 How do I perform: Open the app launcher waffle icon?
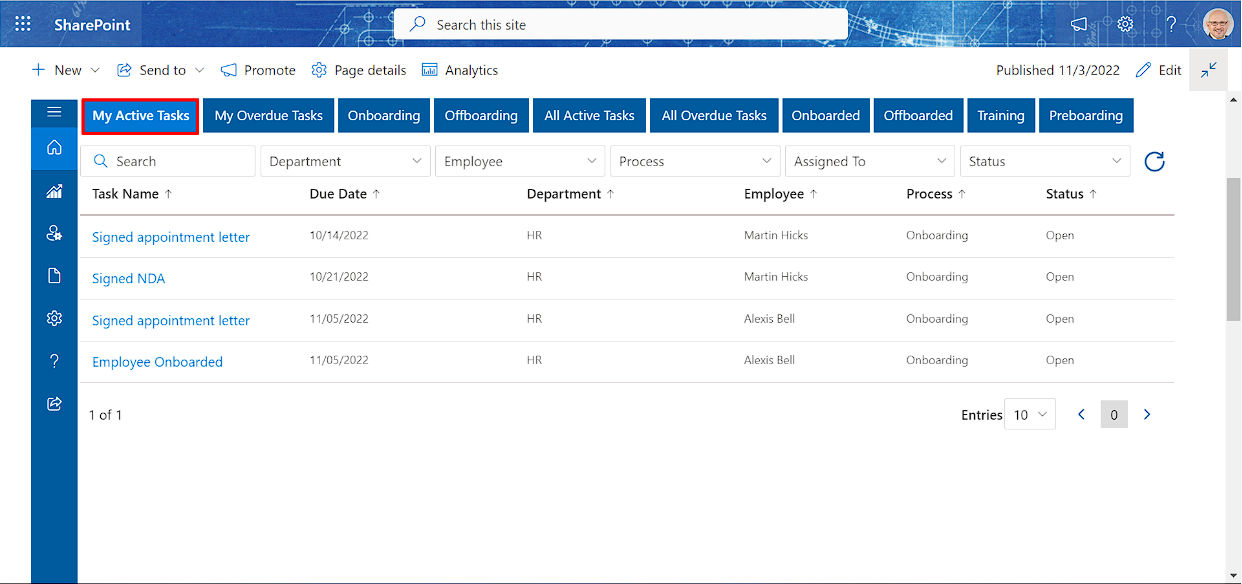point(22,22)
